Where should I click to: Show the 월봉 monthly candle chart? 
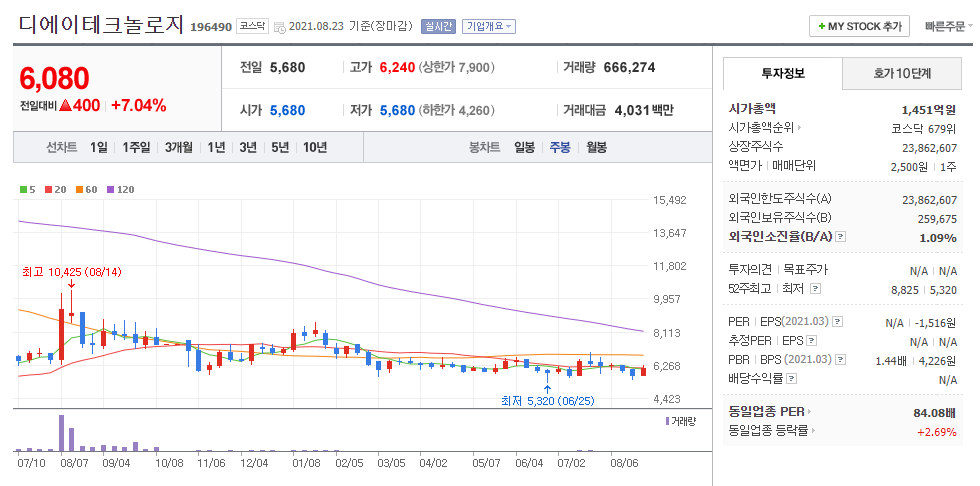[596, 147]
